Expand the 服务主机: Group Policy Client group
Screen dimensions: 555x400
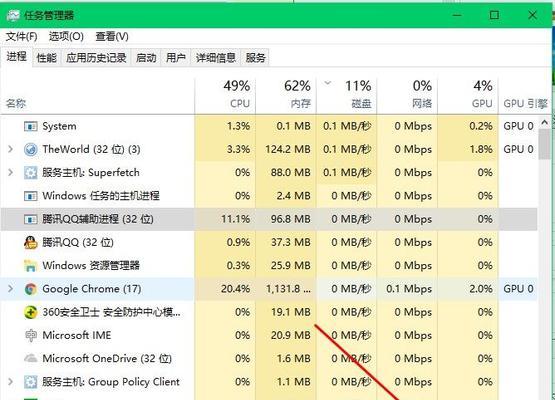11,382
